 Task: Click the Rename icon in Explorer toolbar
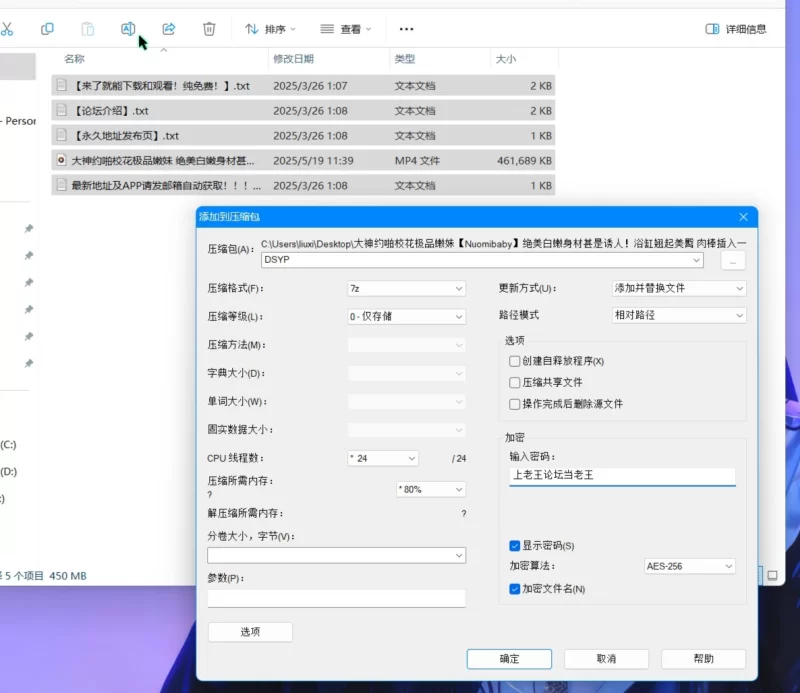128,29
